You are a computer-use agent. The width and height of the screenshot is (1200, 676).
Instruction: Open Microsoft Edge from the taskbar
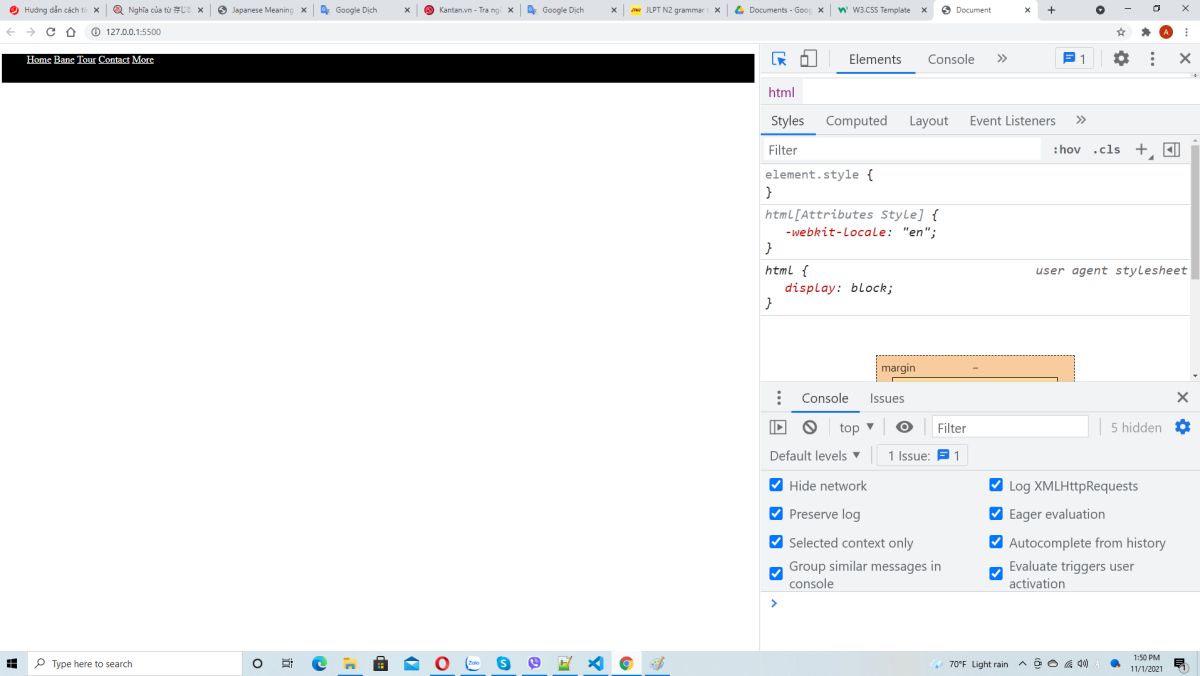319,663
